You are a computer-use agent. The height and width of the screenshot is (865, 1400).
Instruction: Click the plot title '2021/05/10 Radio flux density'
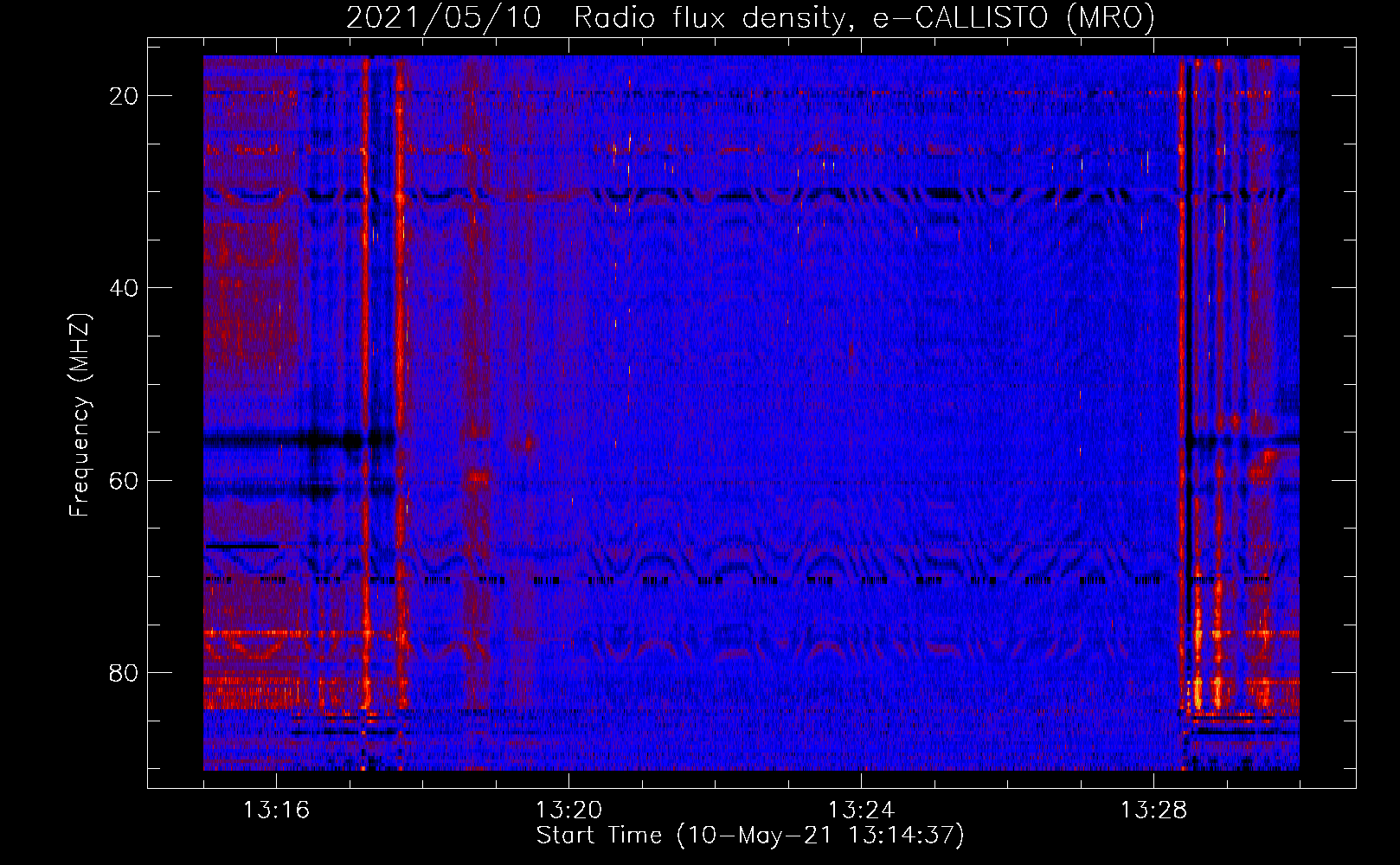[750, 18]
